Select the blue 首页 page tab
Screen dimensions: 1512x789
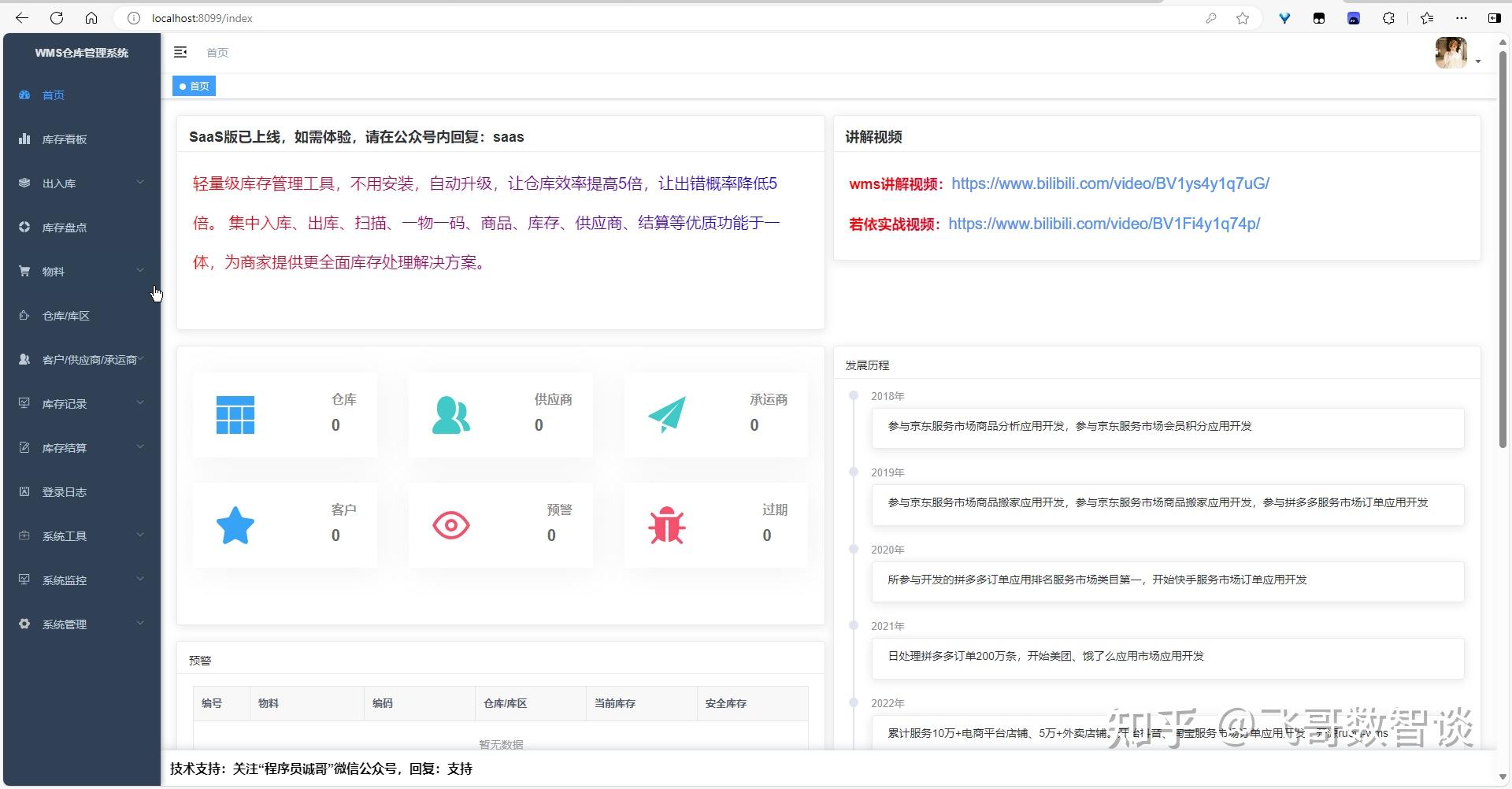tap(194, 86)
